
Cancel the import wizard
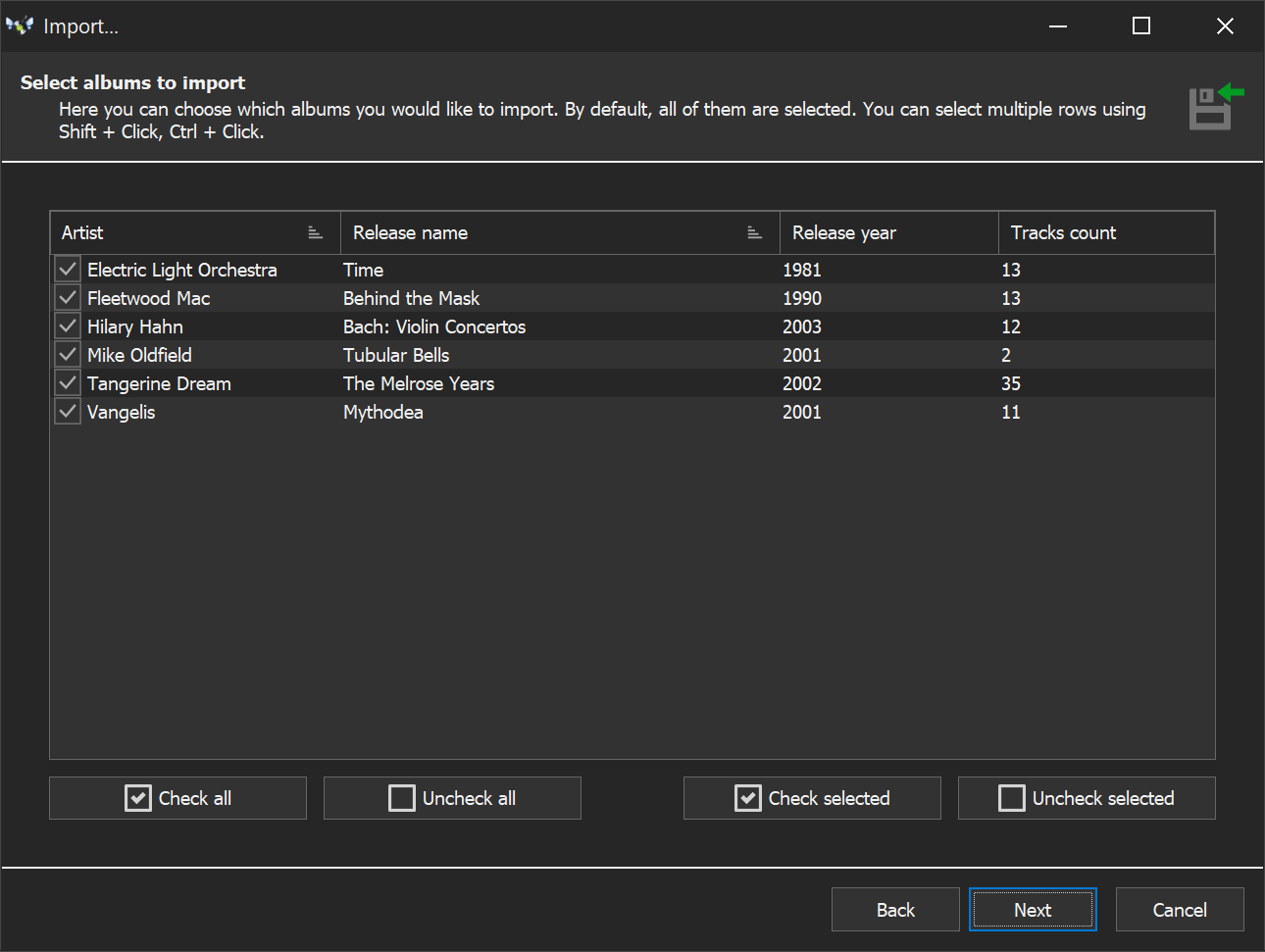point(1180,910)
